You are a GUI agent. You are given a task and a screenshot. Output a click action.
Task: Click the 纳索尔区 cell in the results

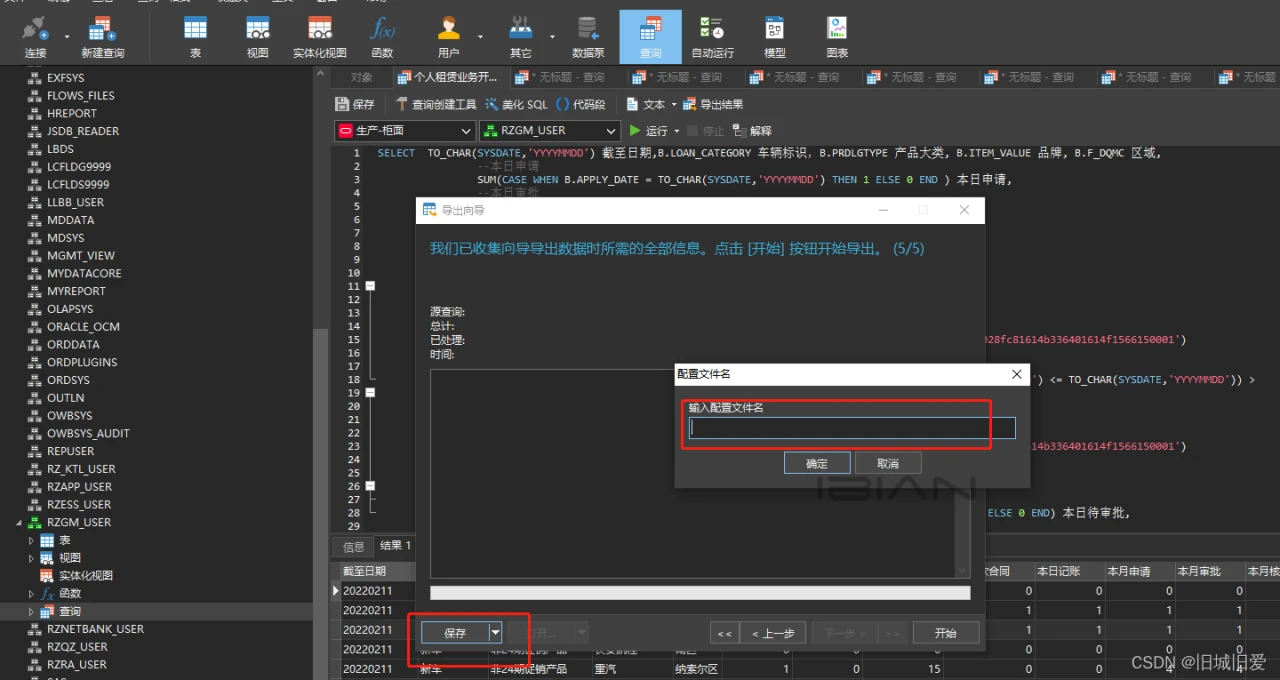point(696,669)
